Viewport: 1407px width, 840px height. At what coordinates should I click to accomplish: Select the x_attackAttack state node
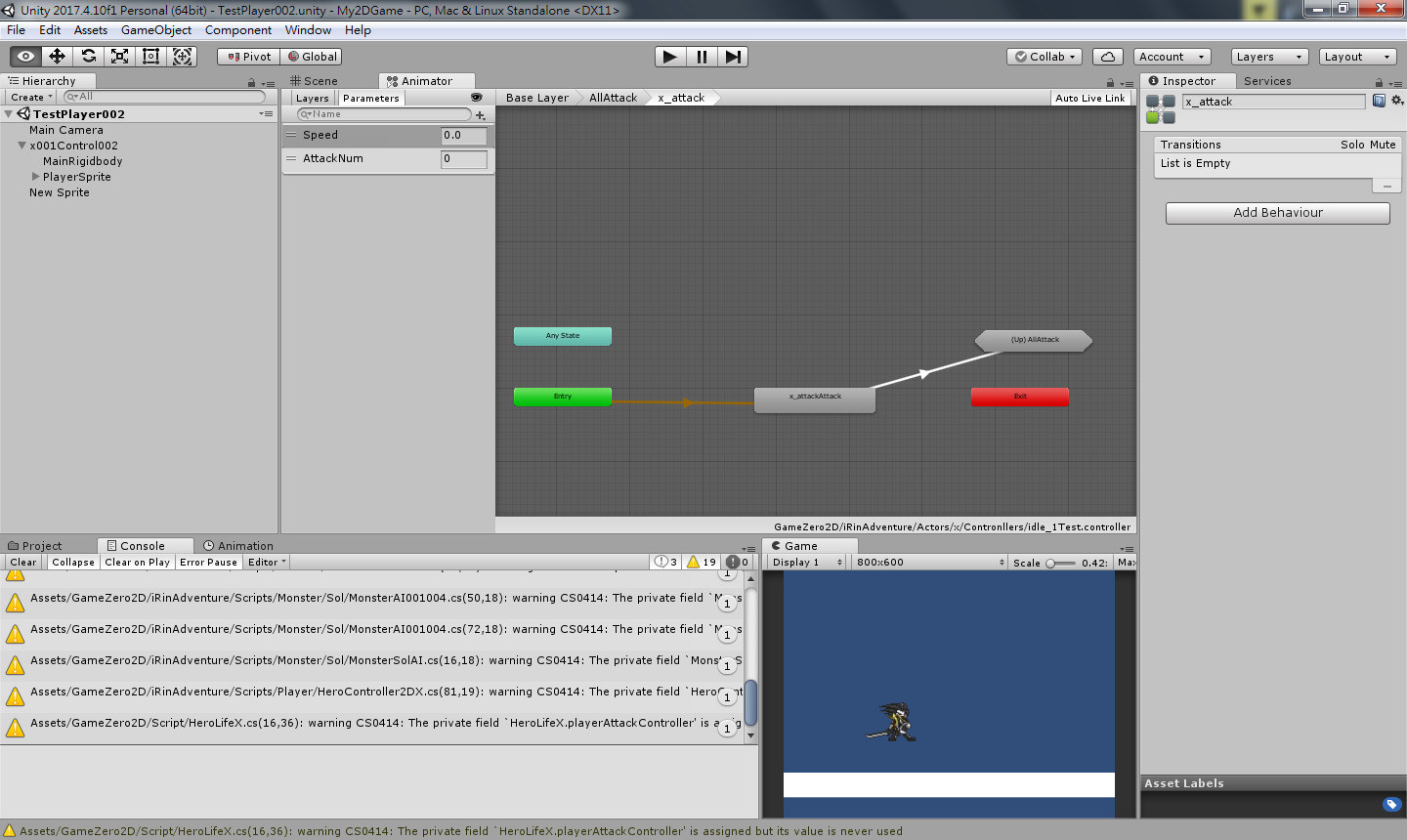point(815,399)
